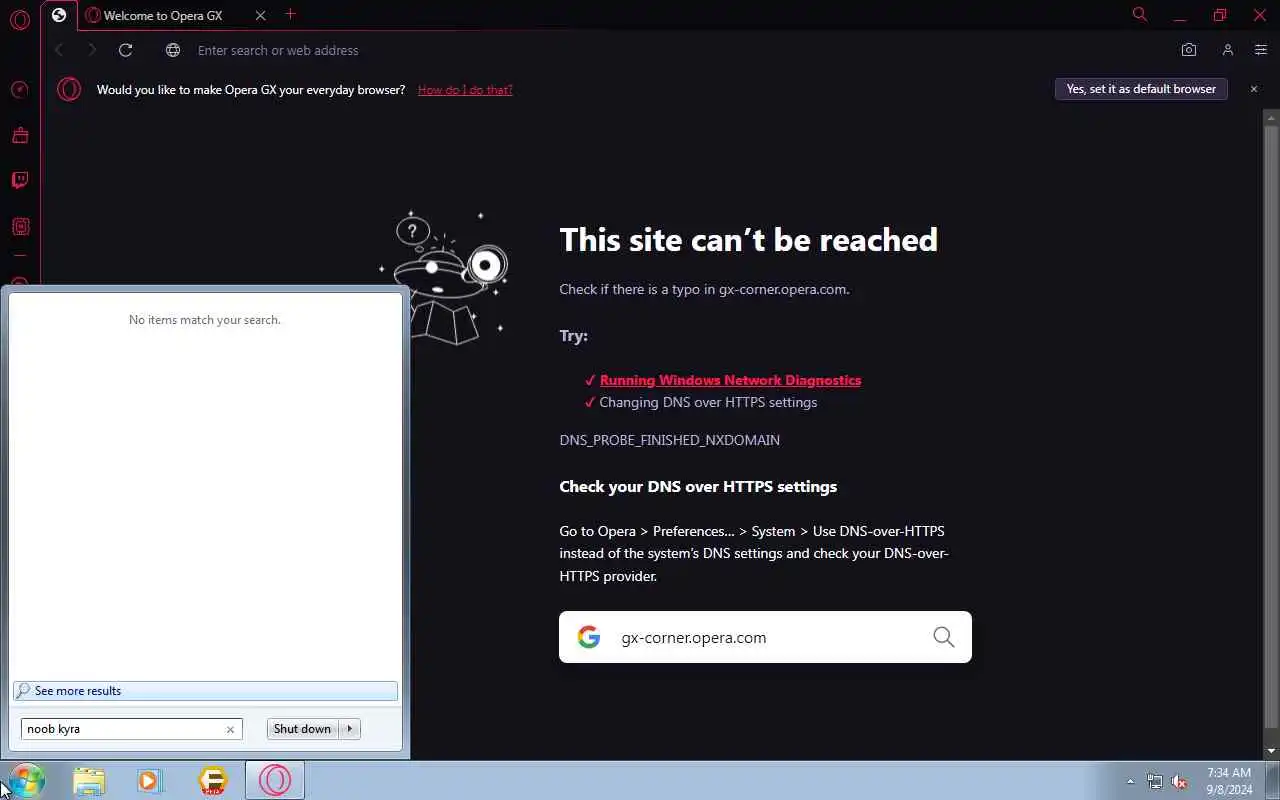
Task: Open the clock showing 7:34 AM
Action: click(1229, 780)
